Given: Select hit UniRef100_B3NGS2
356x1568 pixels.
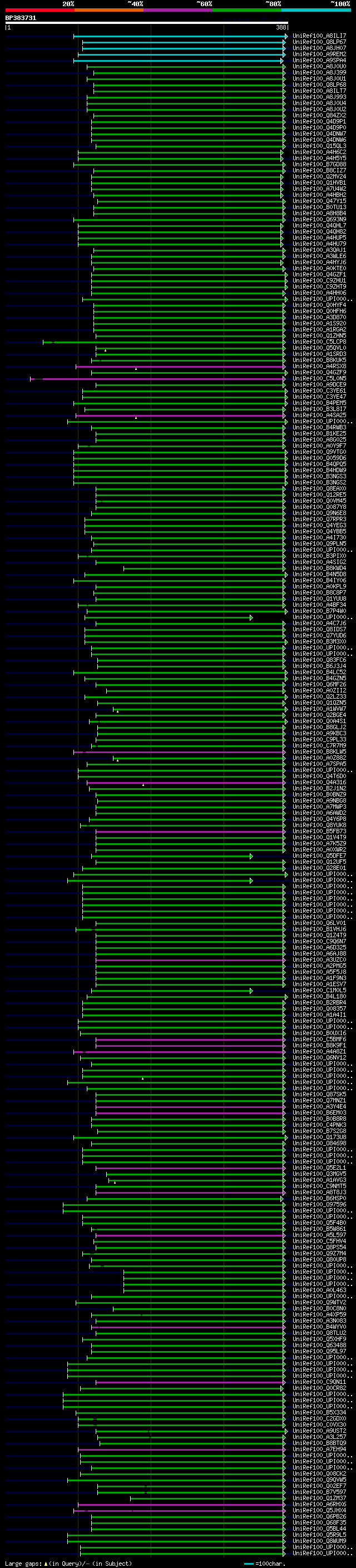Looking at the screenshot, I should coord(319,483).
